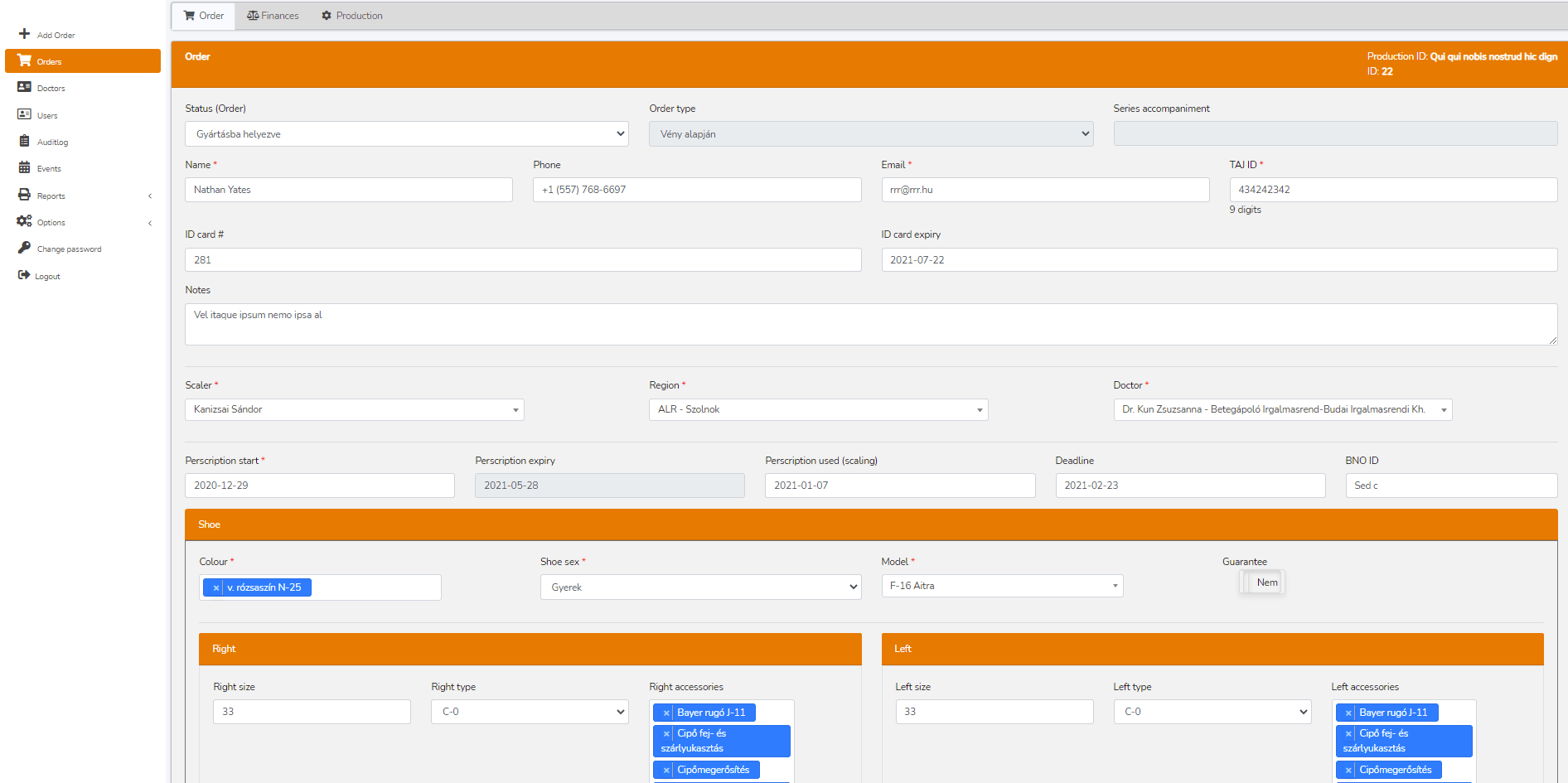This screenshot has width=1568, height=783.
Task: Open Add Order in sidebar
Action: click(83, 35)
